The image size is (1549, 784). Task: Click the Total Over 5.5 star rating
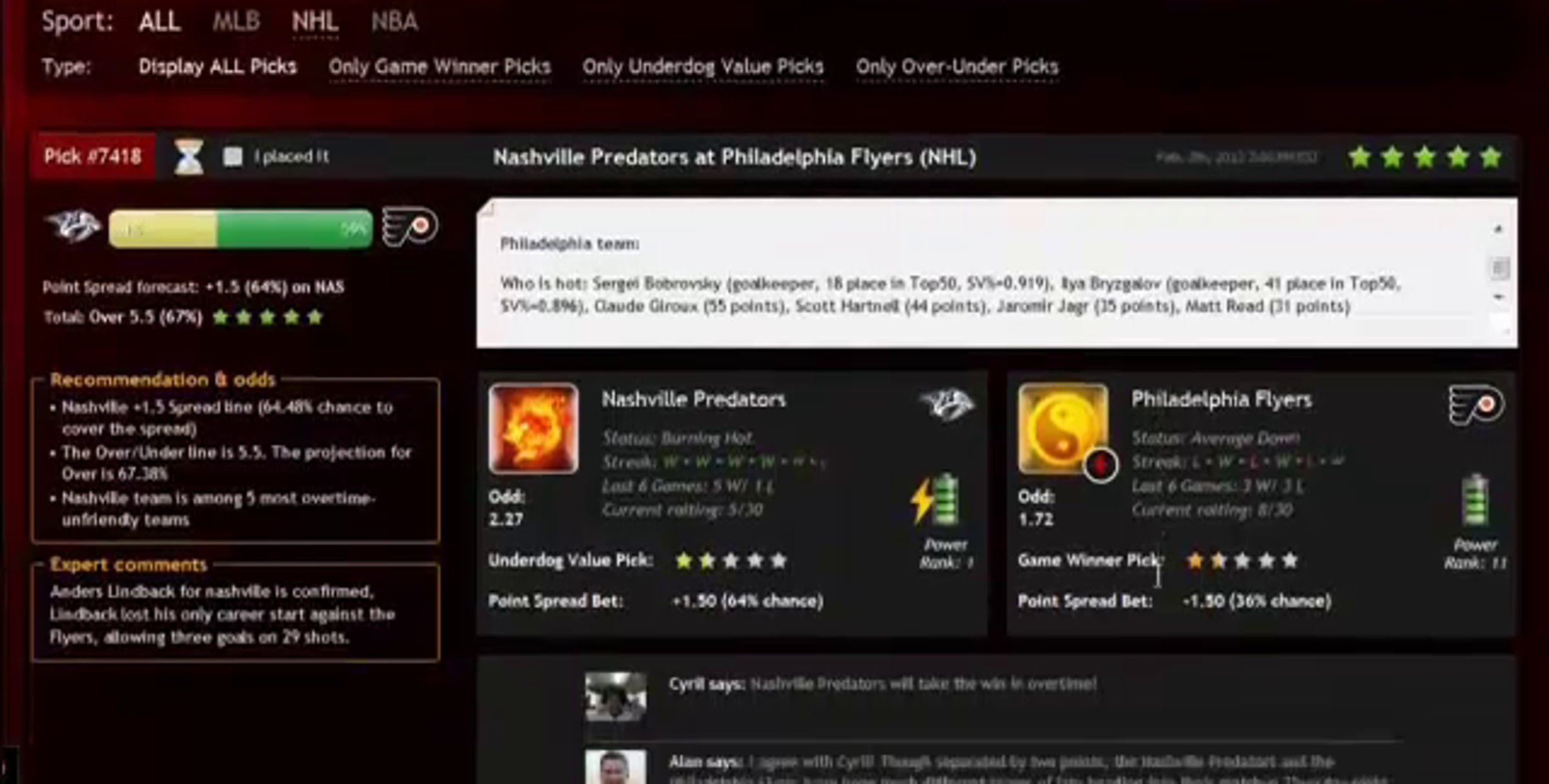click(x=267, y=317)
